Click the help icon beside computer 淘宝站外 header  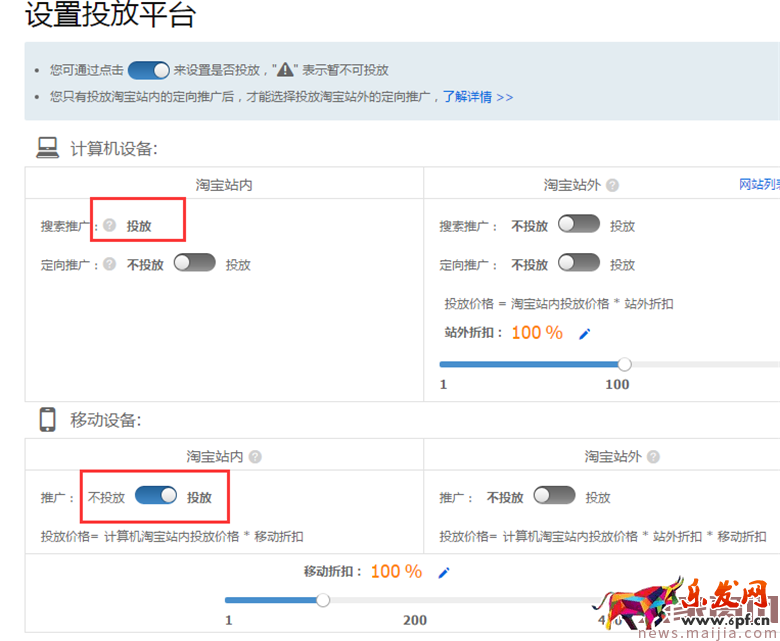[x=612, y=185]
